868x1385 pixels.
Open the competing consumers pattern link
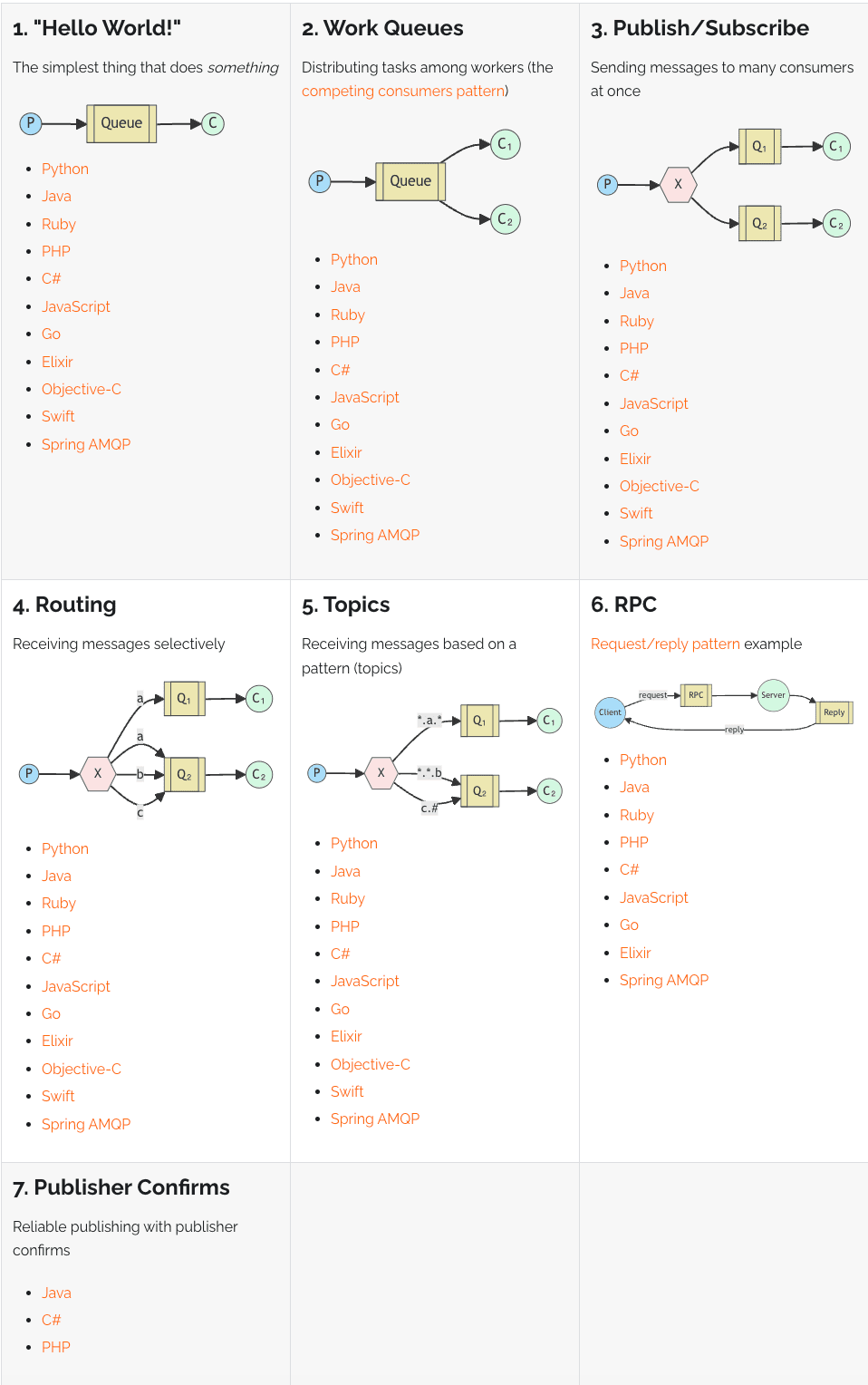coord(403,91)
